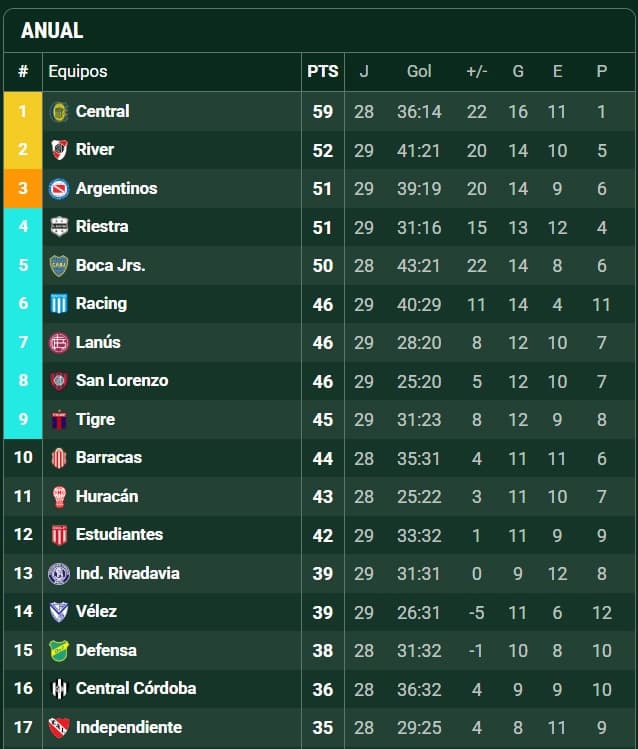
Task: Click the yellow position 1 badge
Action: pos(22,111)
